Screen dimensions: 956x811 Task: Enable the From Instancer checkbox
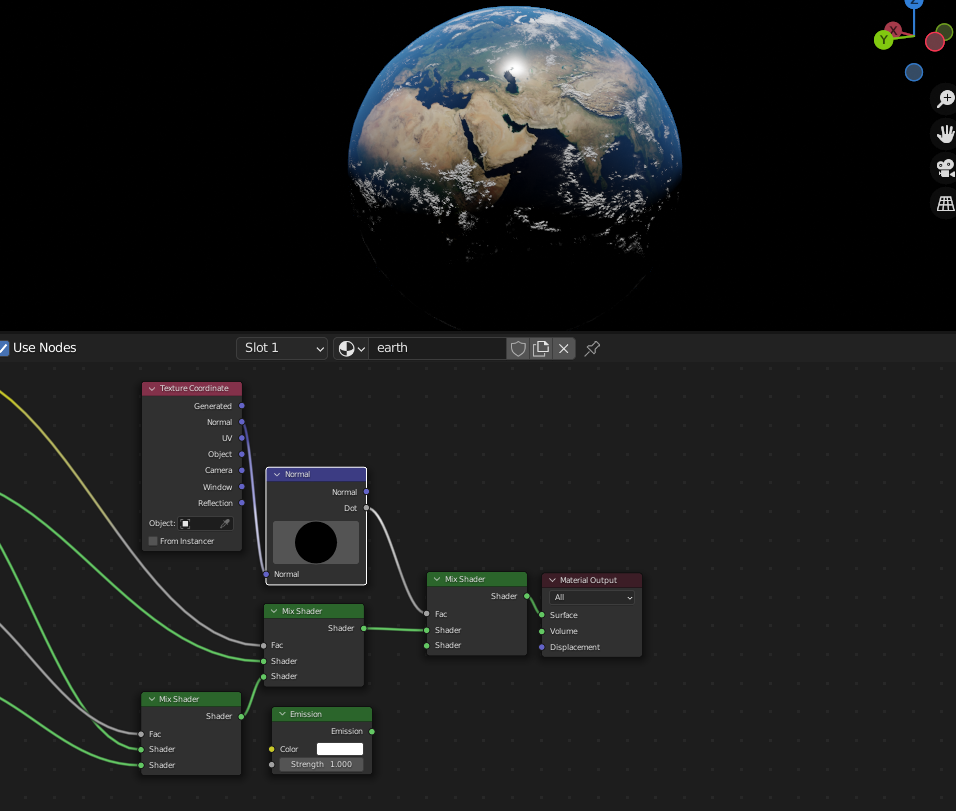coord(153,541)
